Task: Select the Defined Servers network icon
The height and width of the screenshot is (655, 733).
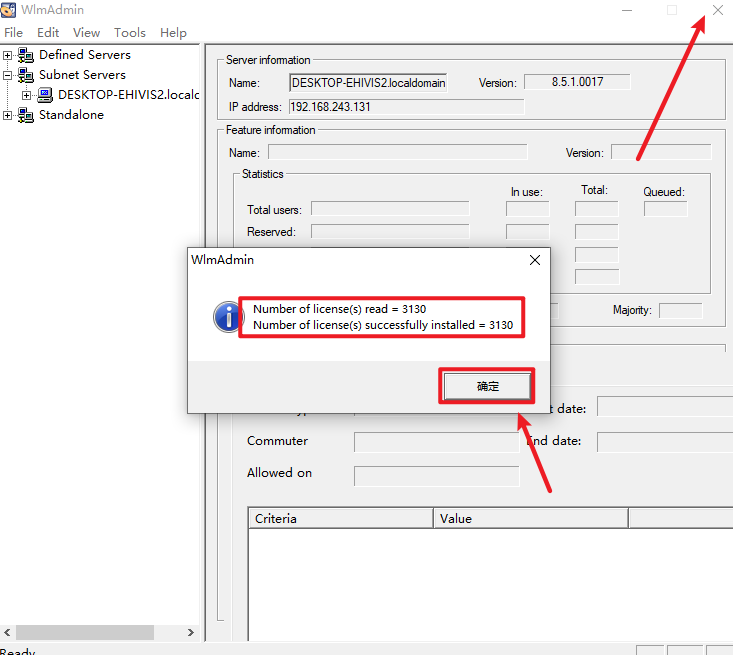Action: (x=26, y=55)
